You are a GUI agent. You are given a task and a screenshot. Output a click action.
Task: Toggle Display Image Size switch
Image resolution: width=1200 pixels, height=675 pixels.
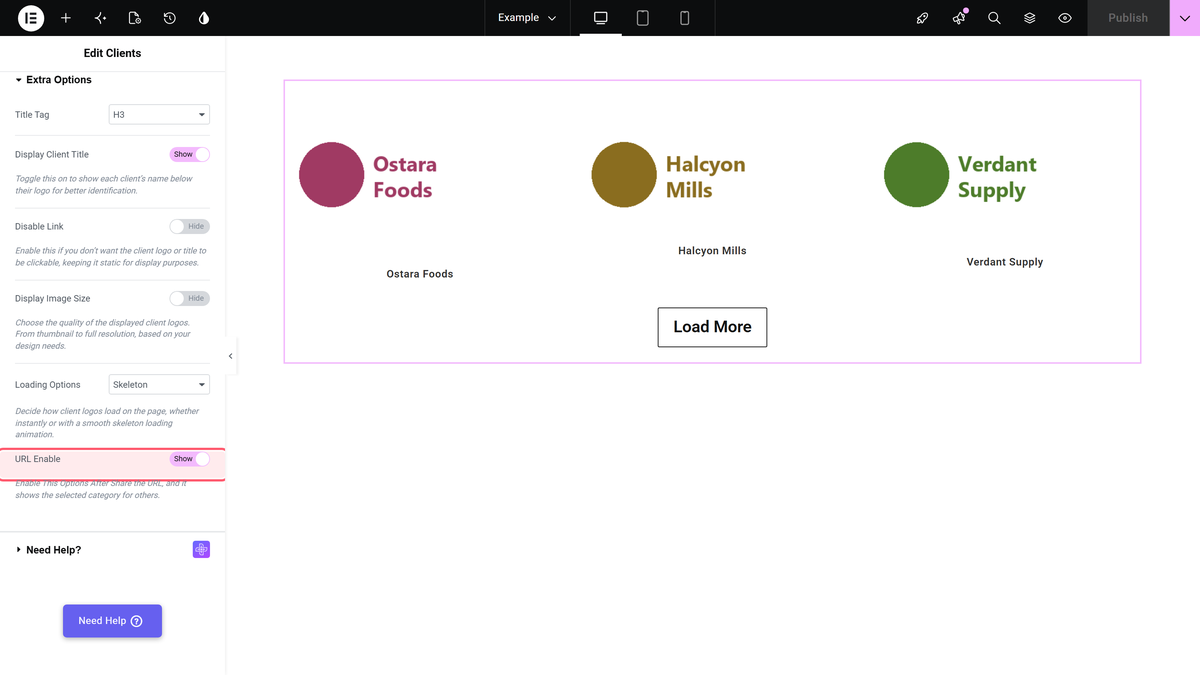190,298
